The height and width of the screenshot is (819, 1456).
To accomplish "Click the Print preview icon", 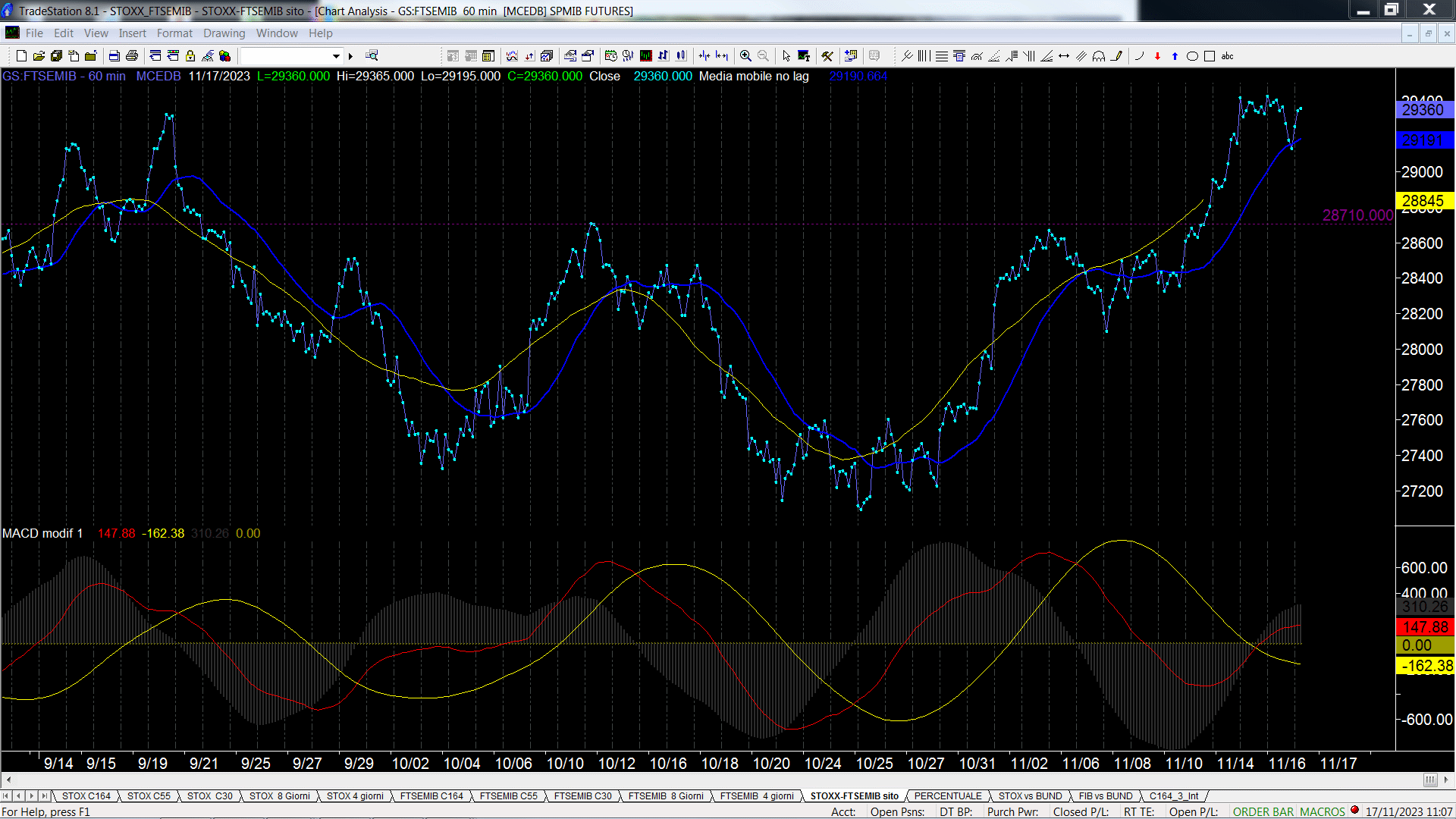I will pos(114,55).
